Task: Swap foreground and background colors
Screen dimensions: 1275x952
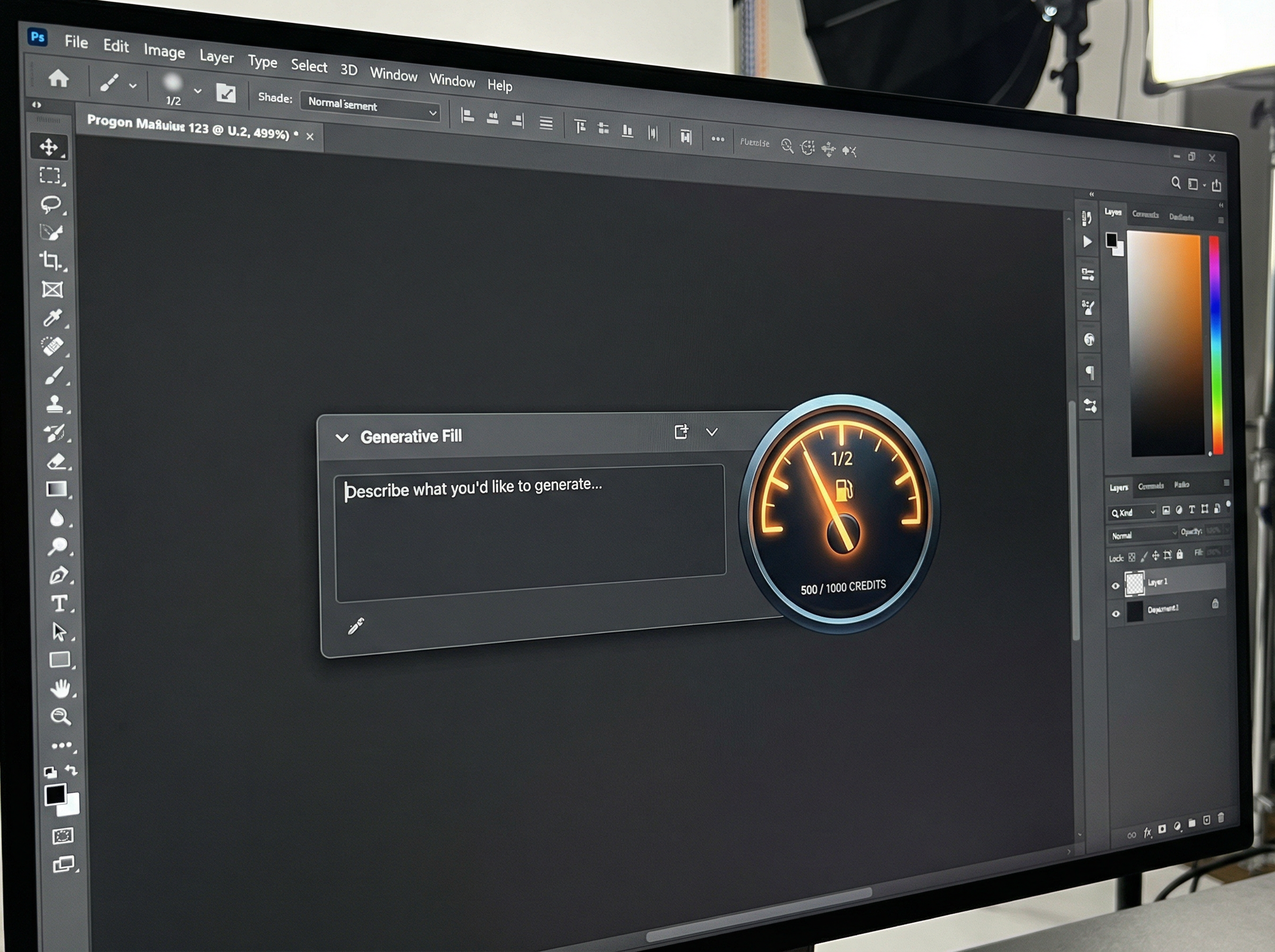Action: (x=71, y=770)
